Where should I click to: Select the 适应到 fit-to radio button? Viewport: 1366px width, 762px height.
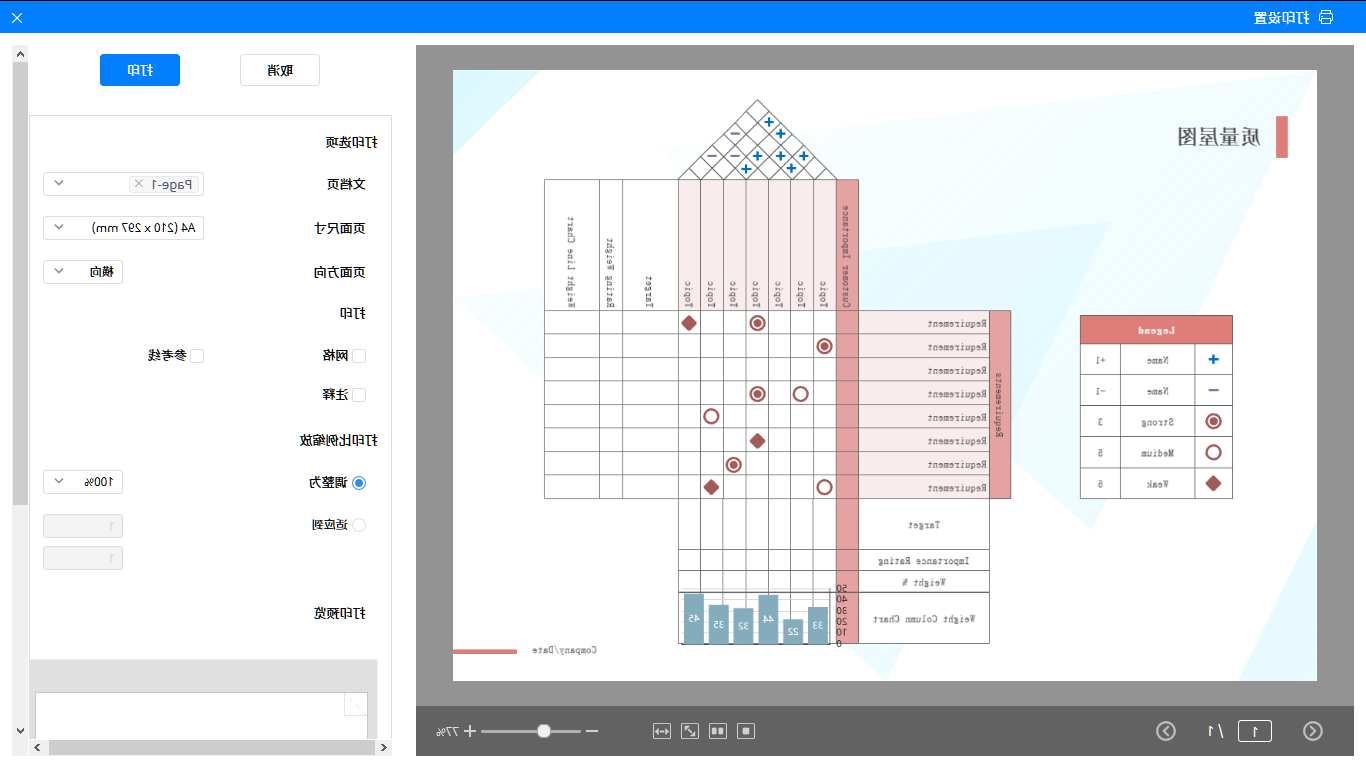tap(359, 524)
